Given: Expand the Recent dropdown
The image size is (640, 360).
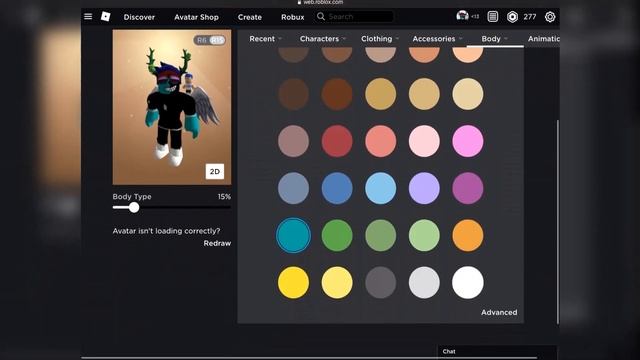Looking at the screenshot, I should 266,39.
